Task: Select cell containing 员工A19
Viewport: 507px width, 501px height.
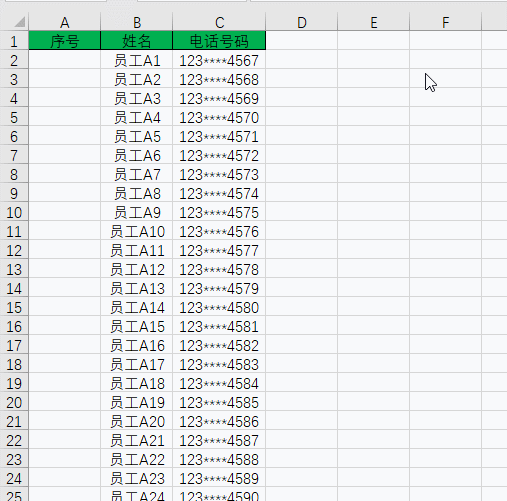Action: [x=136, y=402]
